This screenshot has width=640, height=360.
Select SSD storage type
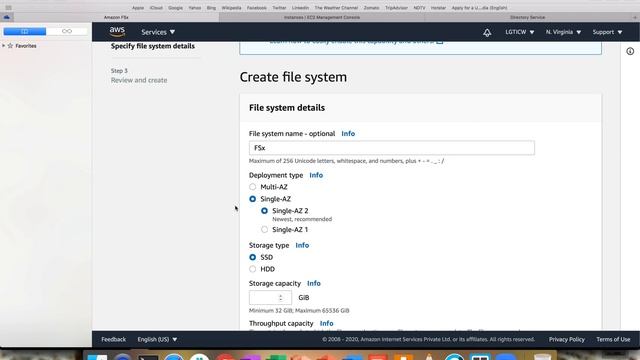(x=253, y=257)
